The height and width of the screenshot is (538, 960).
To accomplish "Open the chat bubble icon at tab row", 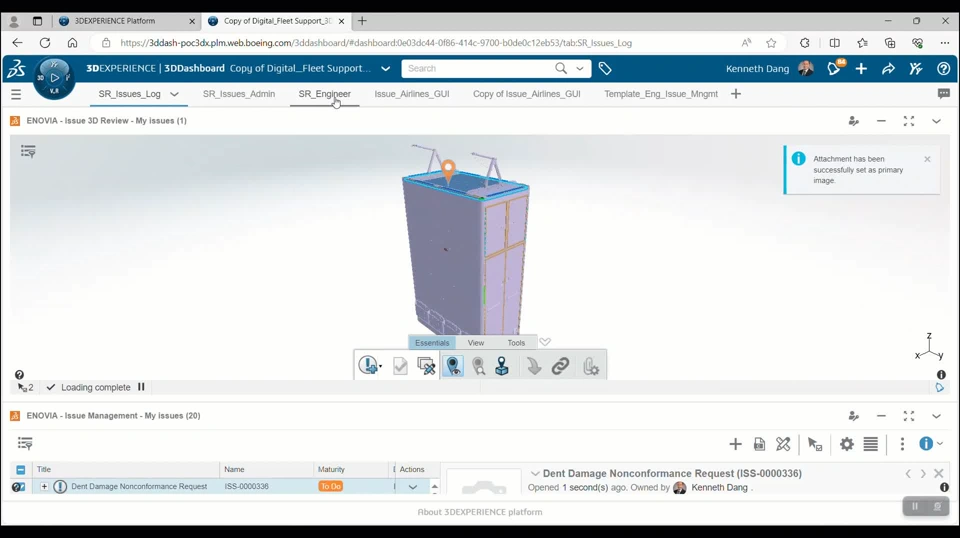I will click(x=943, y=94).
